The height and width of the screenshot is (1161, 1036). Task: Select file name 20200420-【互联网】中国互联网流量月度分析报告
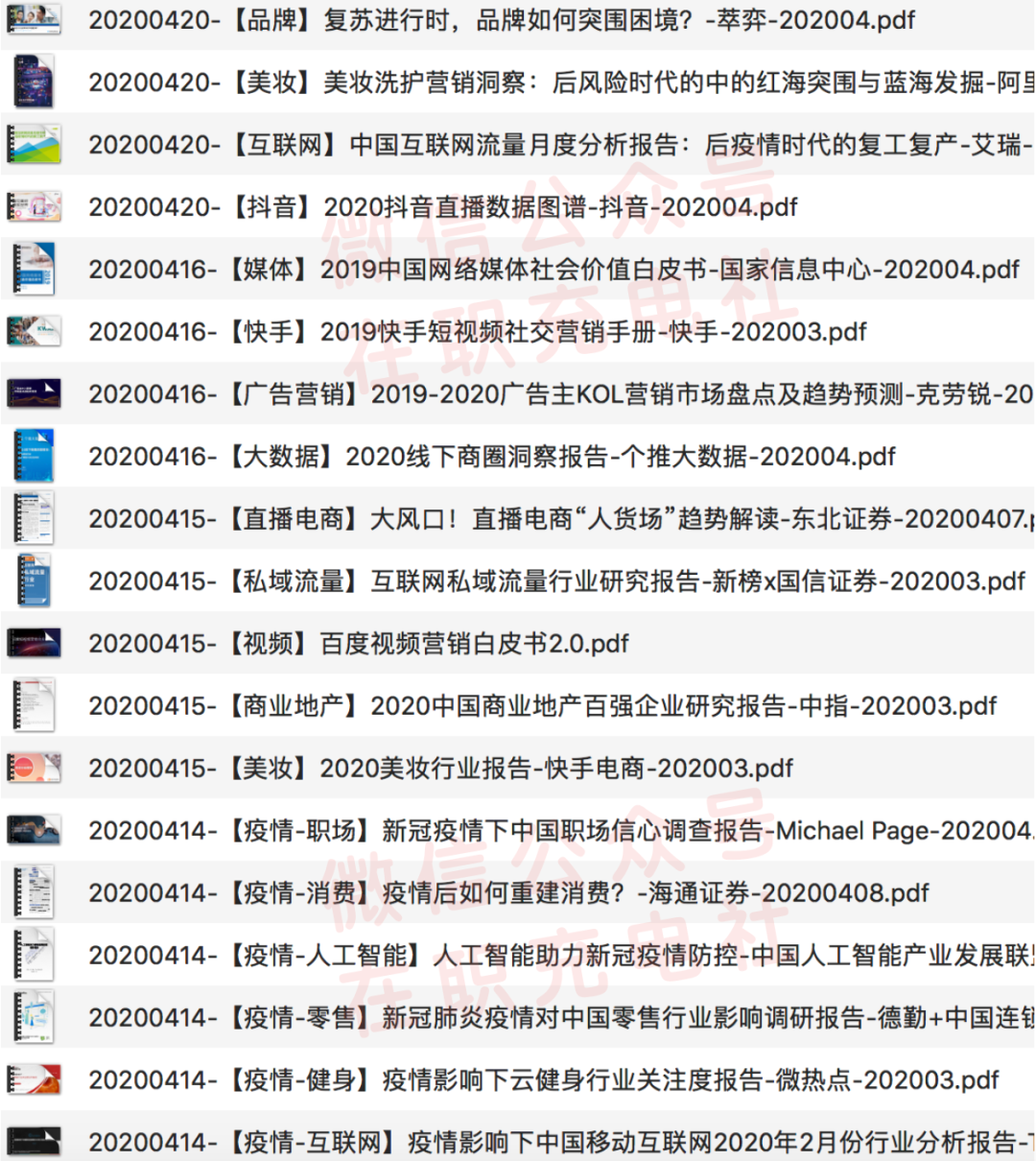tap(562, 145)
